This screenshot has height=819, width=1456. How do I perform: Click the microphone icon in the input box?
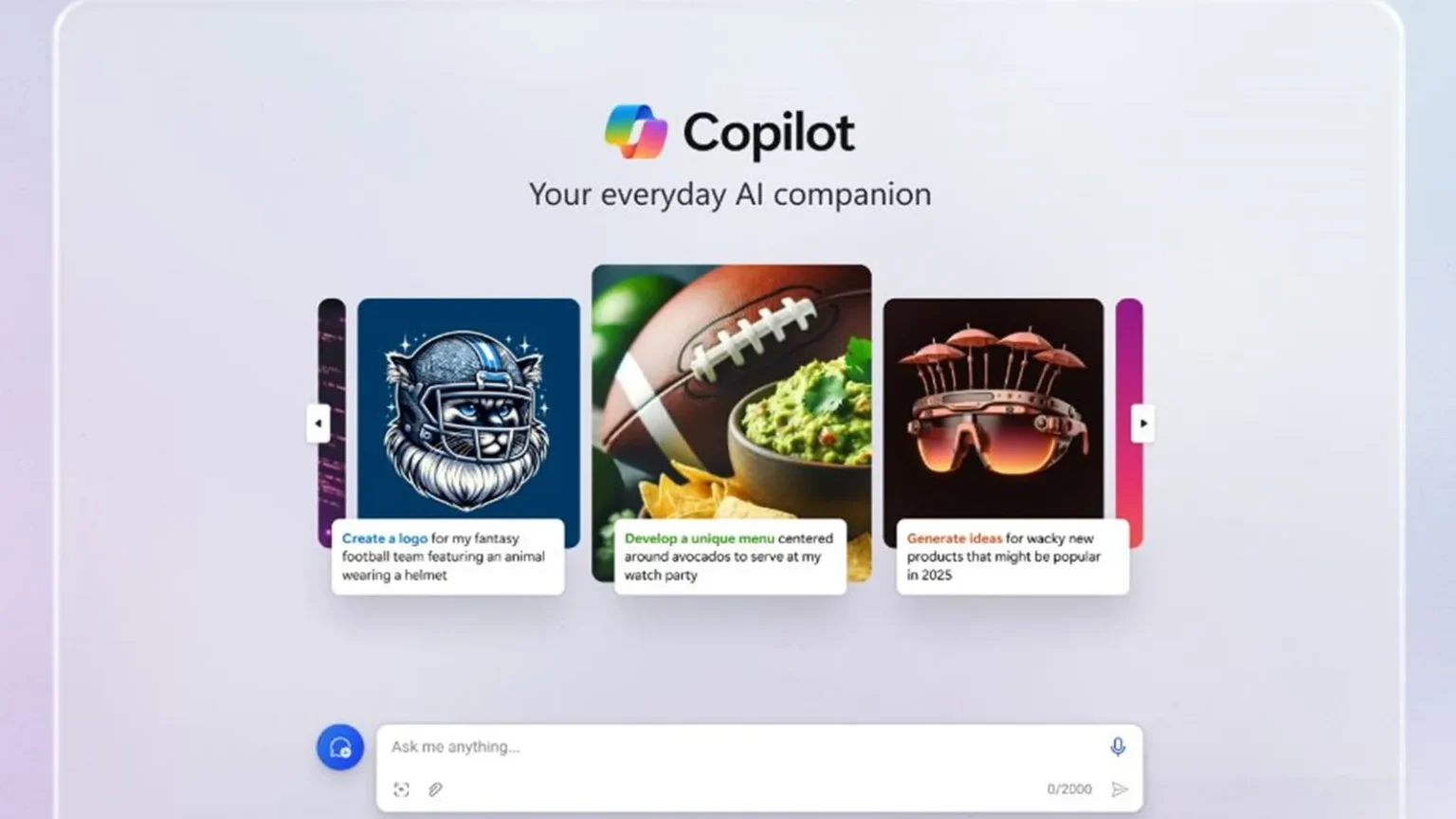(x=1118, y=747)
